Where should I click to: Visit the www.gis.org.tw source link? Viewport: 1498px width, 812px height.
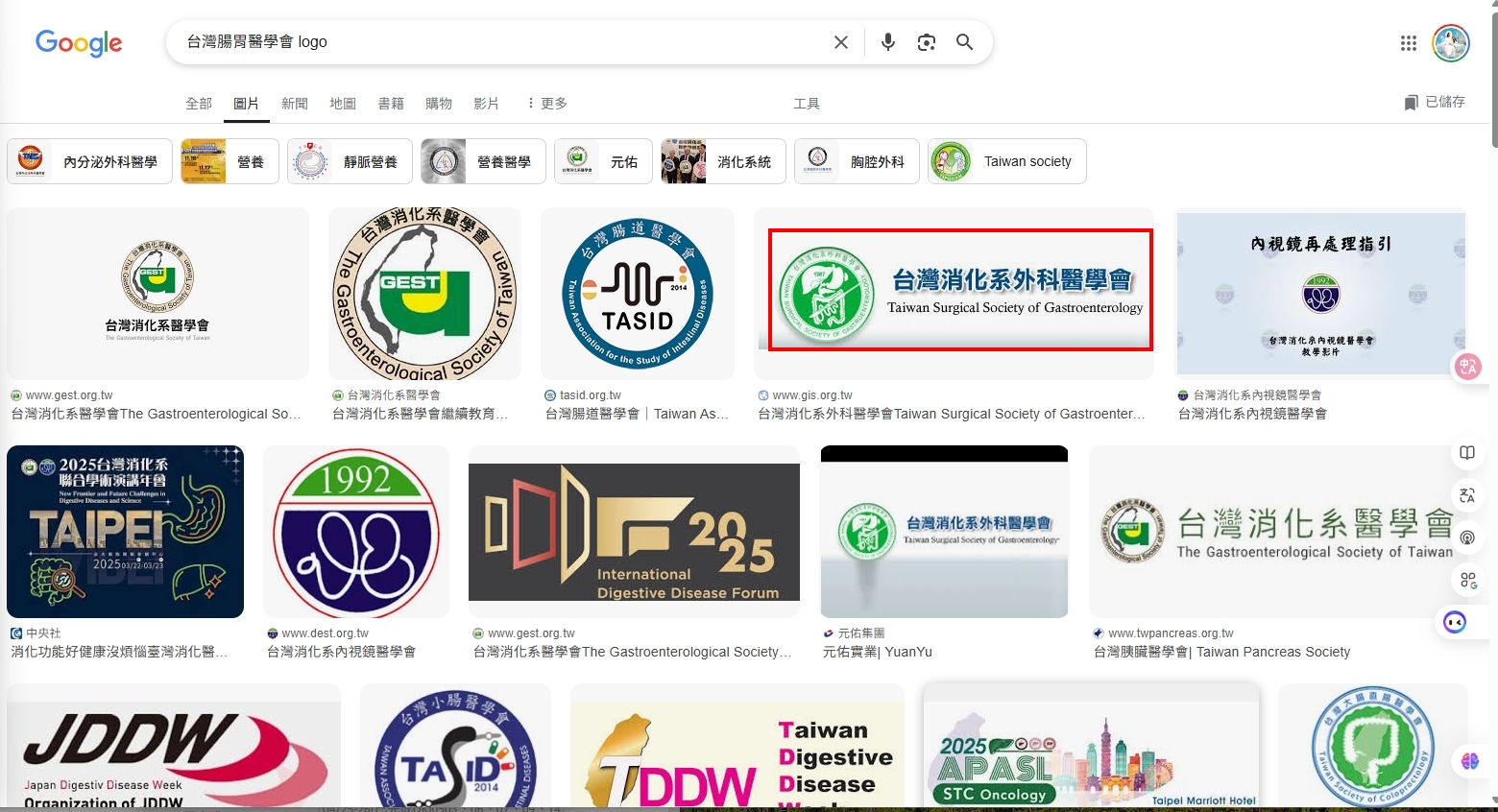pyautogui.click(x=805, y=395)
